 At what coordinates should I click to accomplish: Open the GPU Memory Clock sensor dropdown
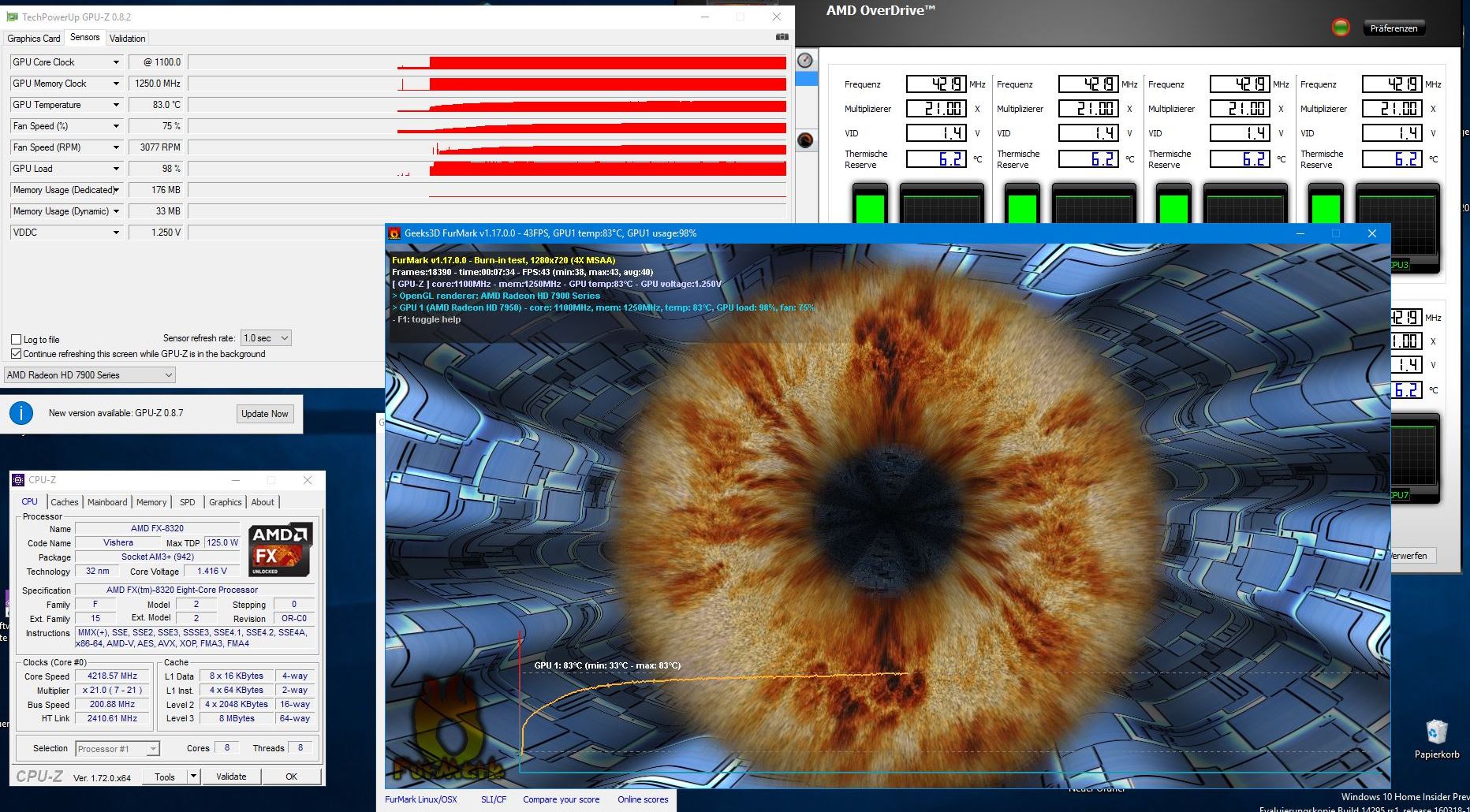click(x=116, y=84)
